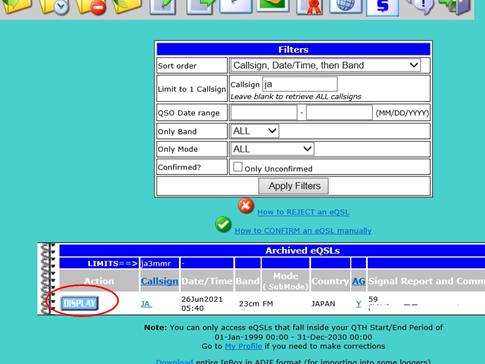Screen dimensions: 485x364
Task: Open the Only Band dropdown
Action: [254, 131]
